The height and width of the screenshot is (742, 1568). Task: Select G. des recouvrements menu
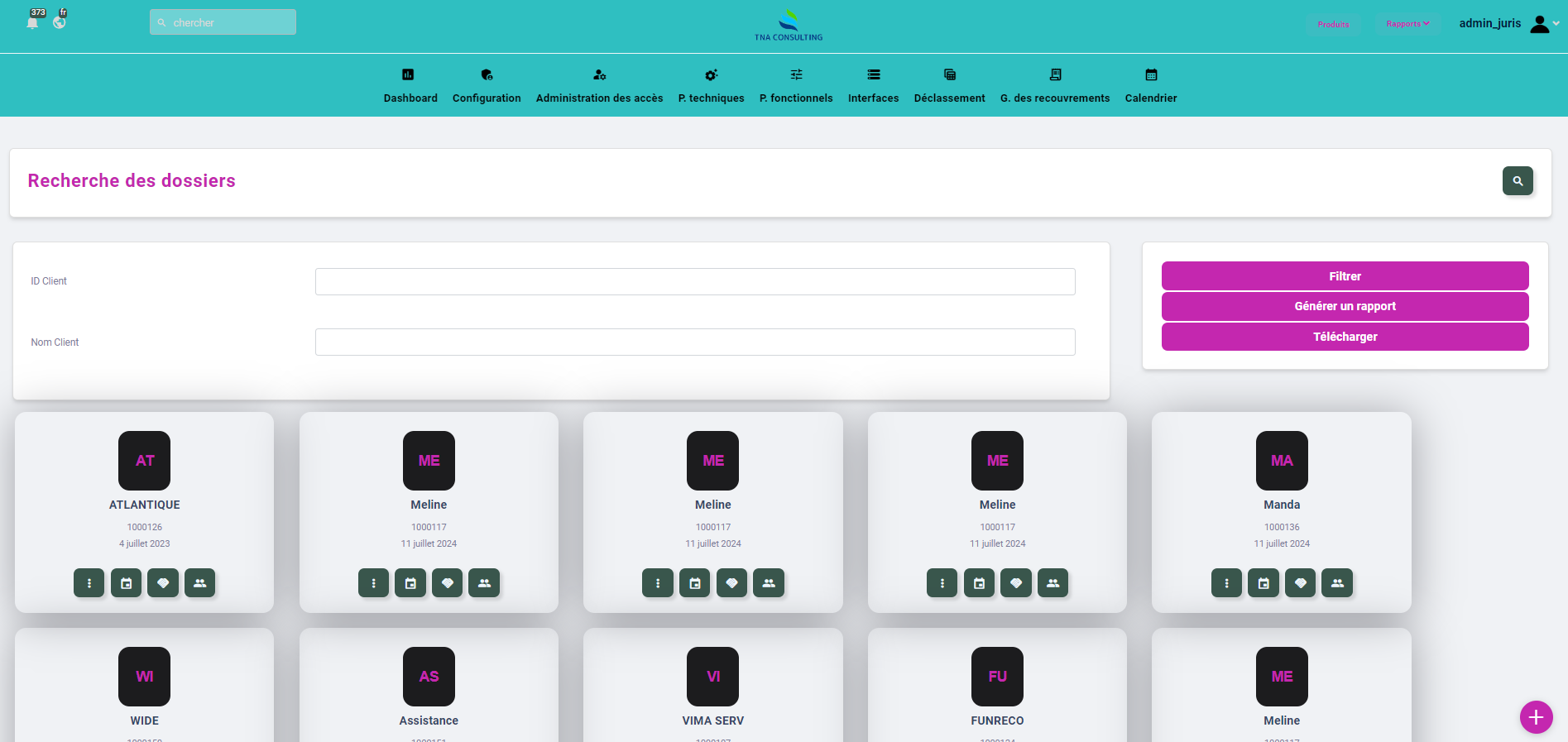click(x=1054, y=86)
